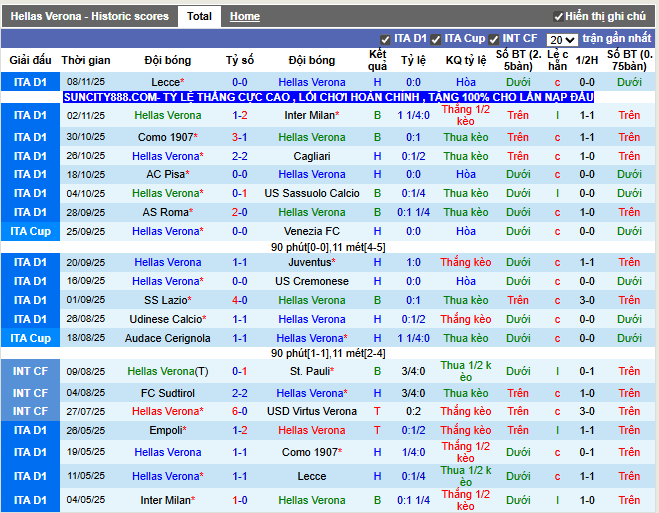The image size is (659, 513).
Task: Select handicap 0:2 in Virtus Verona row
Action: [413, 411]
